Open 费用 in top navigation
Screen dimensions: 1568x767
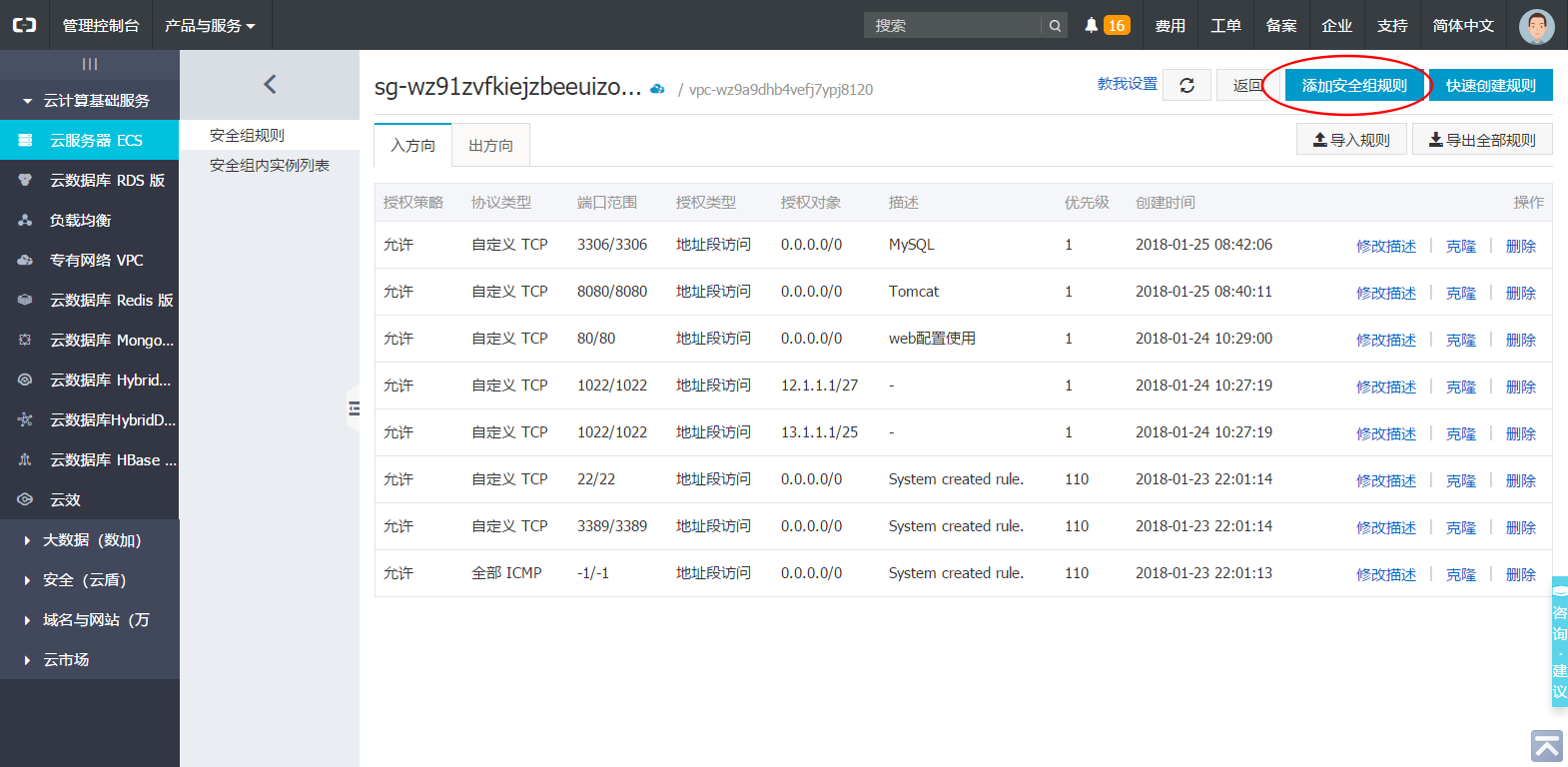pos(1171,25)
